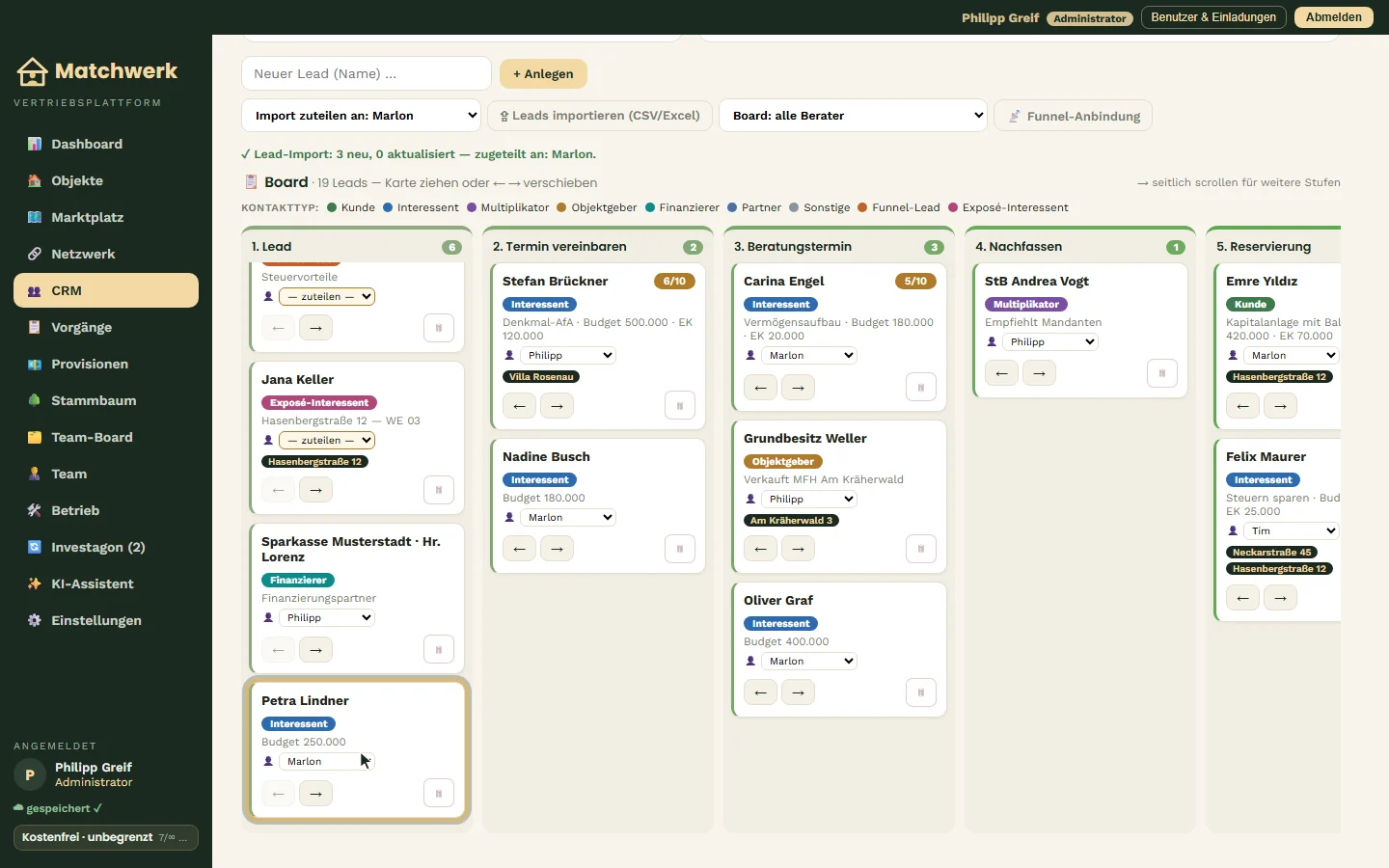Viewport: 1389px width, 868px height.
Task: Open the Board: alle Berater dropdown
Action: pyautogui.click(x=853, y=116)
